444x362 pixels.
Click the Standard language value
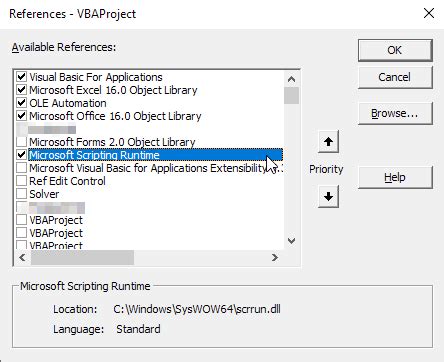[x=138, y=329]
